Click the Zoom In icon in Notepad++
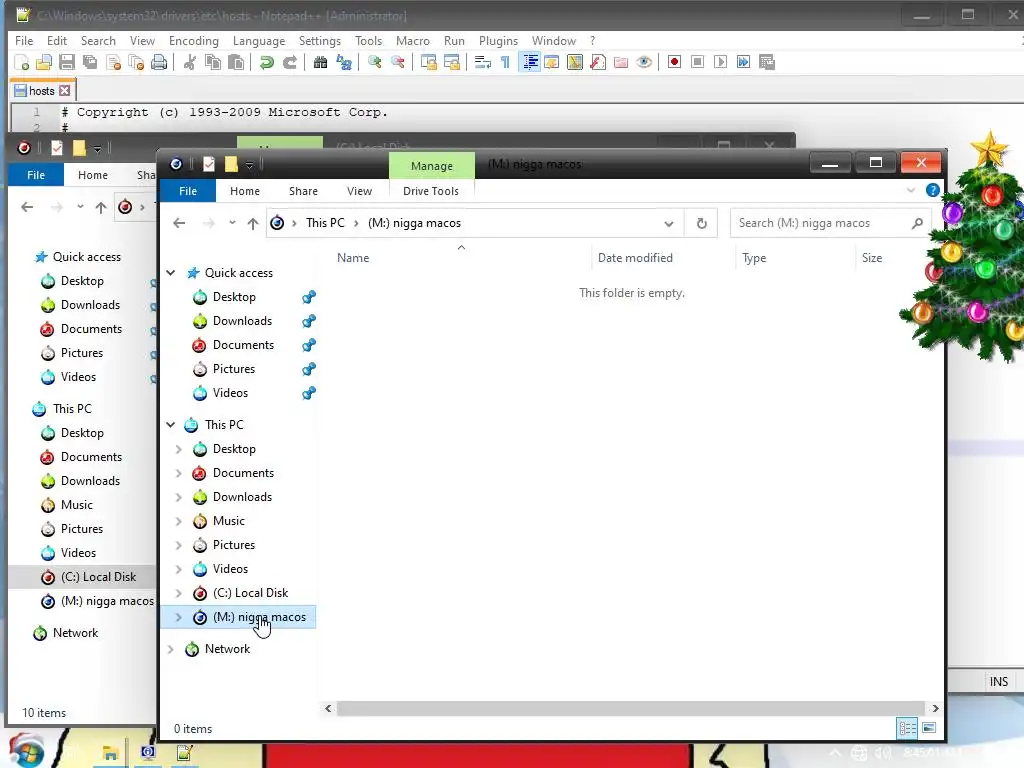This screenshot has width=1024, height=768. [374, 62]
